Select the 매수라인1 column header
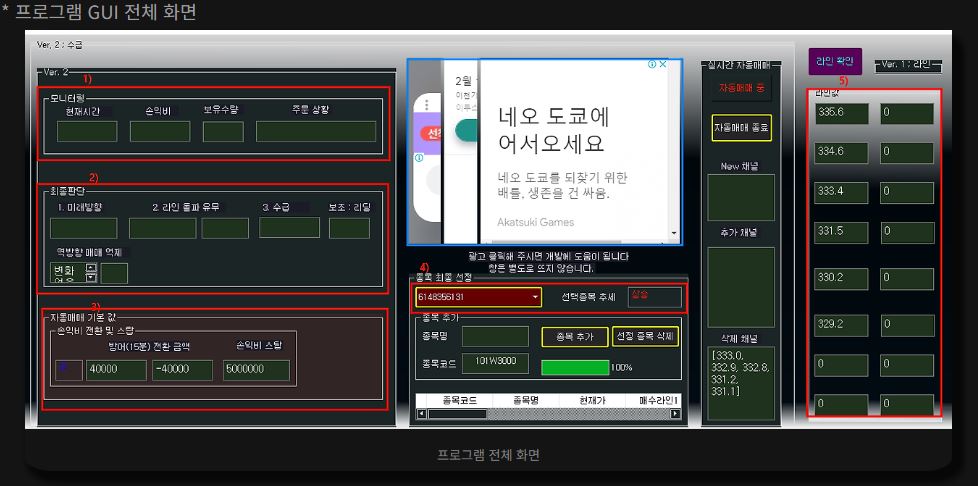978x486 pixels. click(653, 401)
